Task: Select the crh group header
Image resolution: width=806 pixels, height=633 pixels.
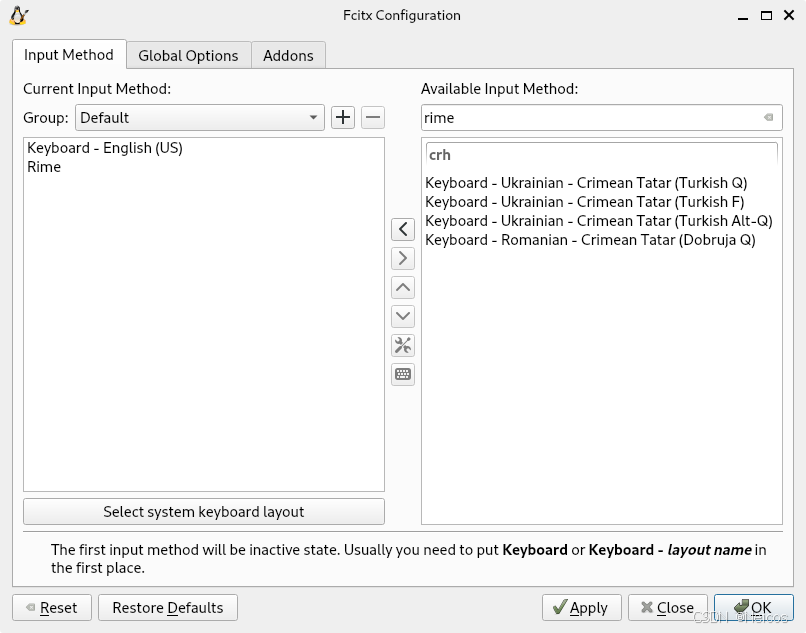Action: 601,155
